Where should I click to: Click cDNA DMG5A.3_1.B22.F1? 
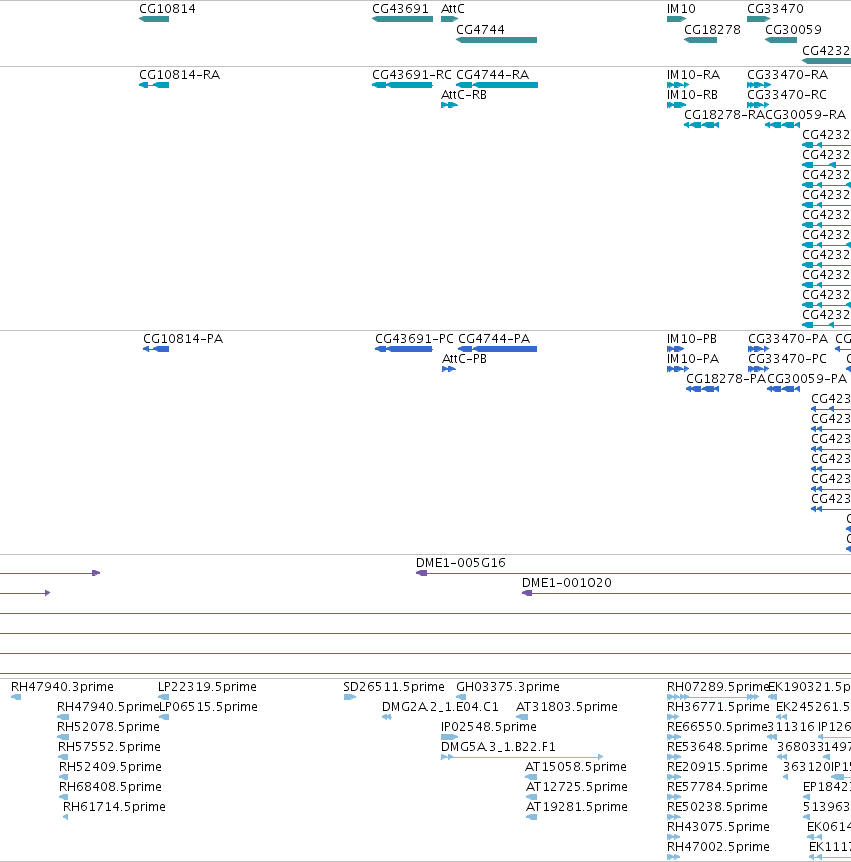pos(522,757)
